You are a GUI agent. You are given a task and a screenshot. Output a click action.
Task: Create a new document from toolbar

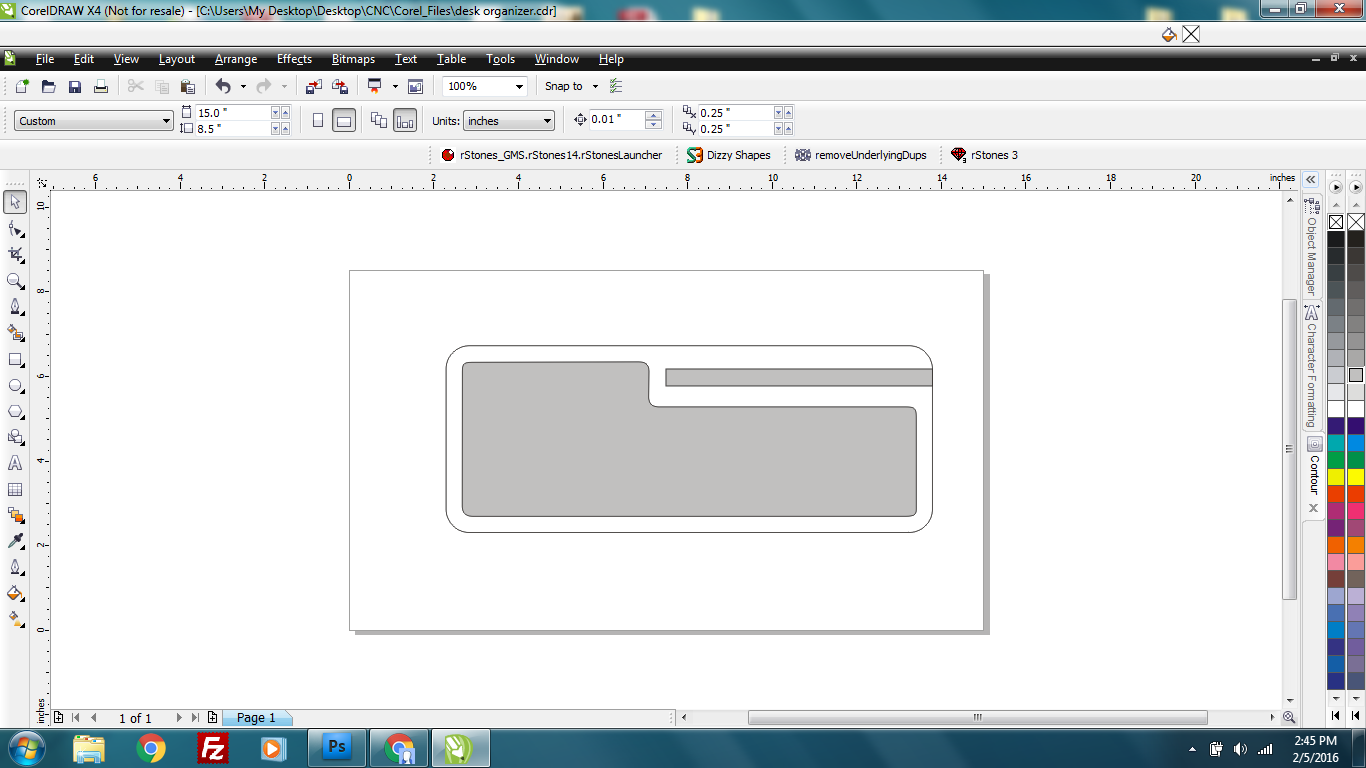pyautogui.click(x=22, y=86)
